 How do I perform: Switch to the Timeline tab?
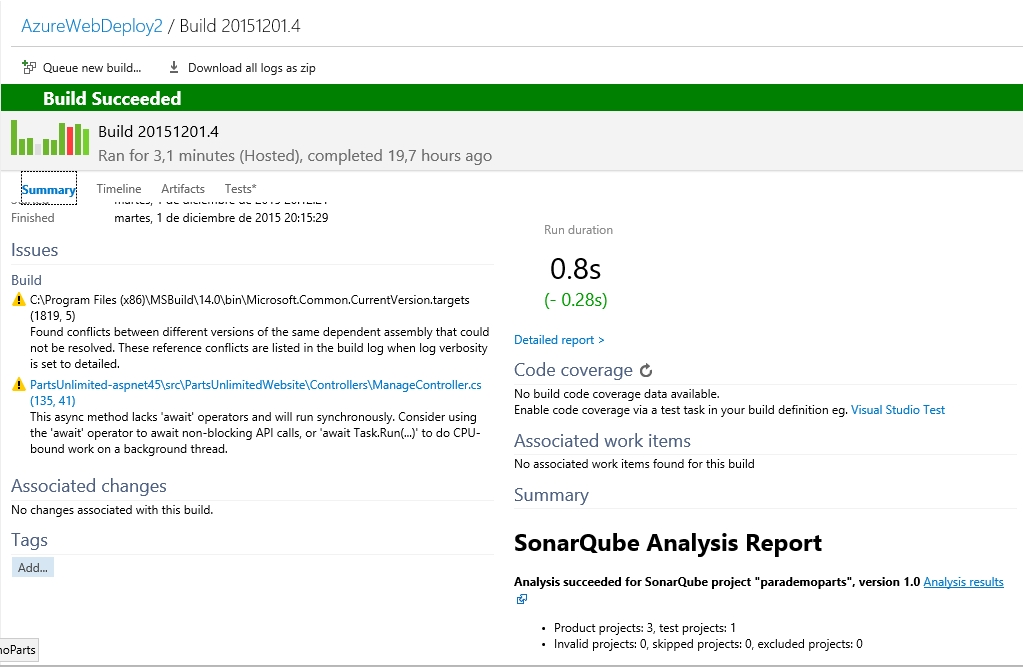[x=119, y=189]
